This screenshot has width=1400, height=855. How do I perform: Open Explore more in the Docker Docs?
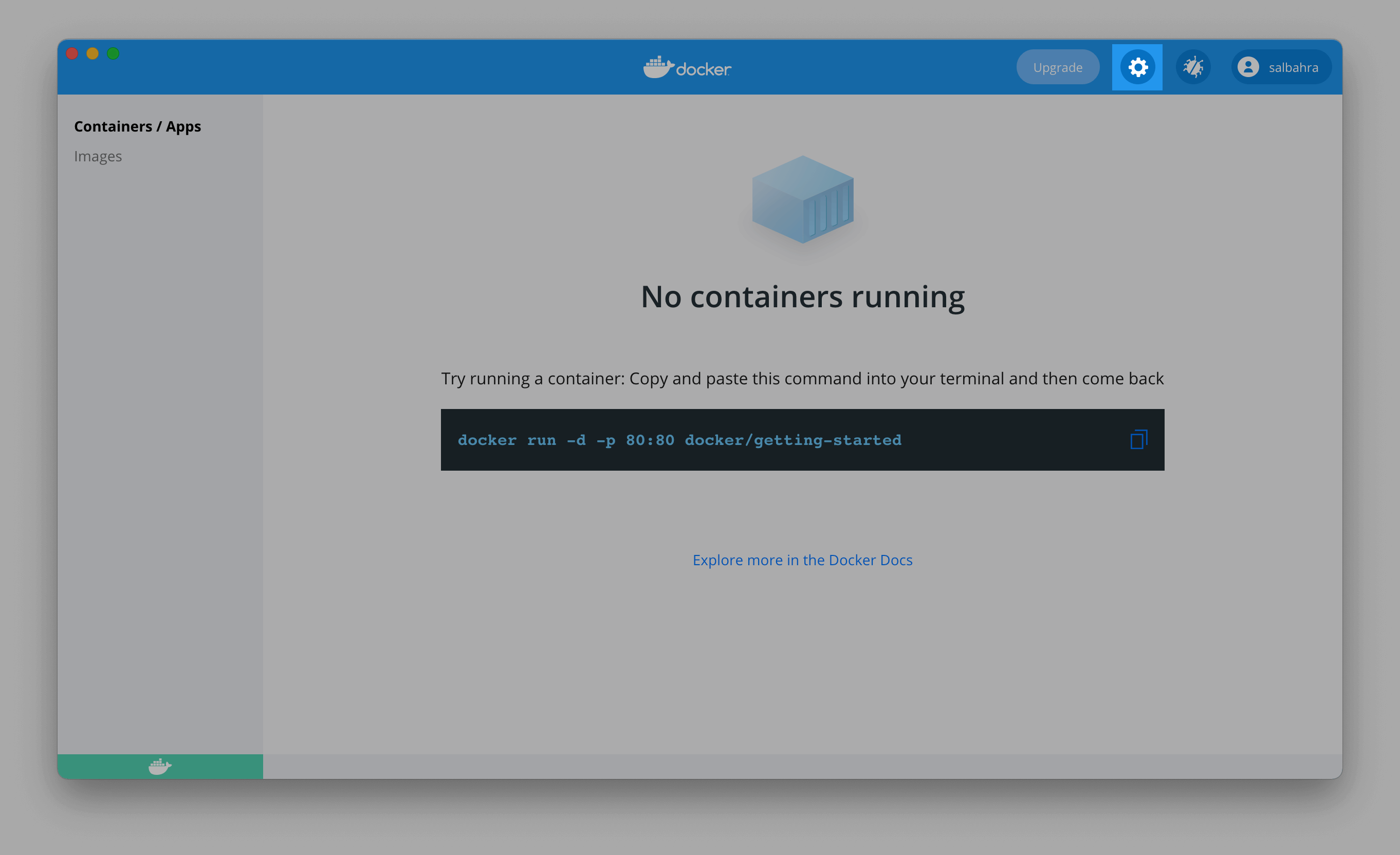802,560
